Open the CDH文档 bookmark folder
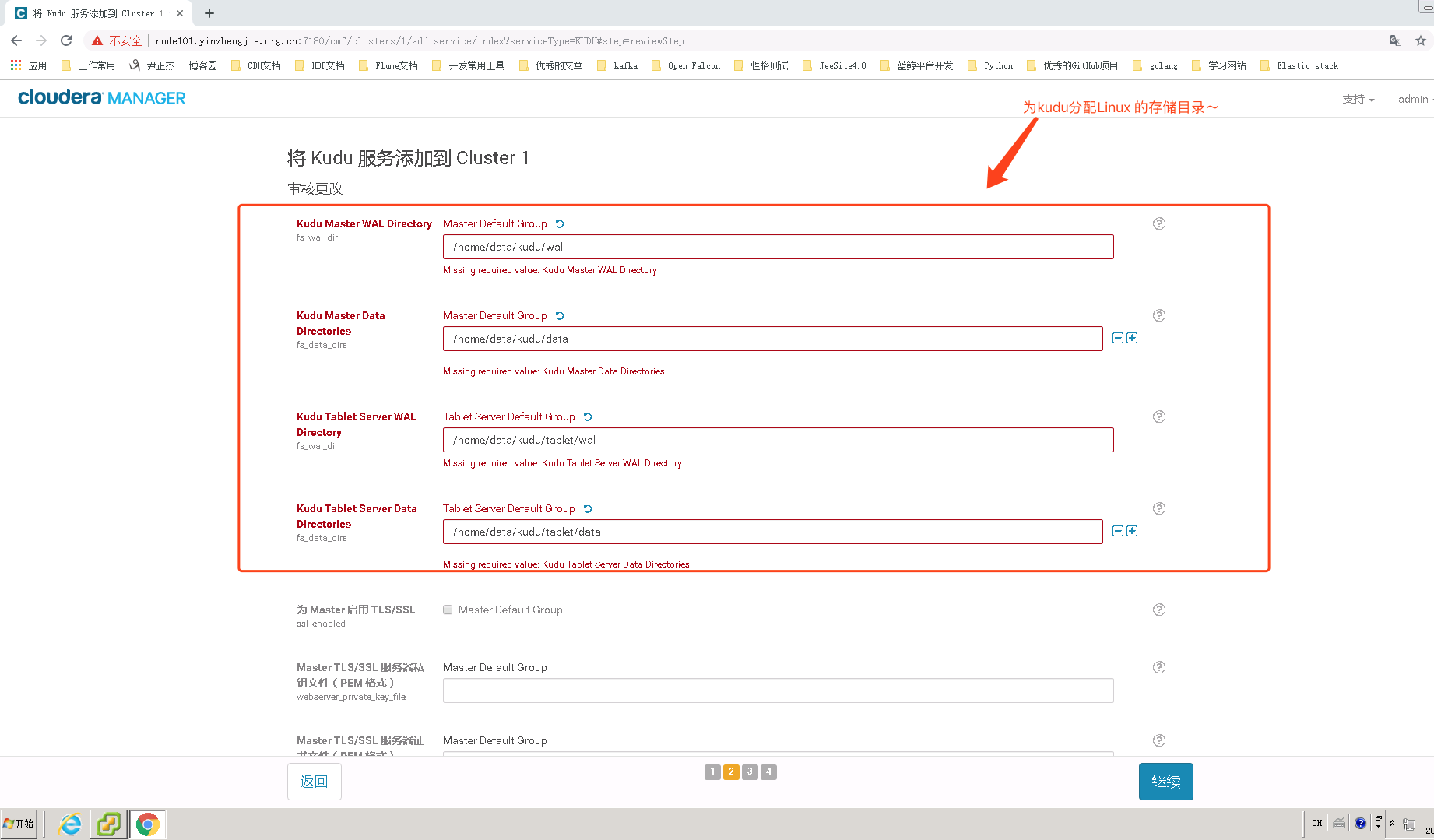The width and height of the screenshot is (1434, 840). 256,65
